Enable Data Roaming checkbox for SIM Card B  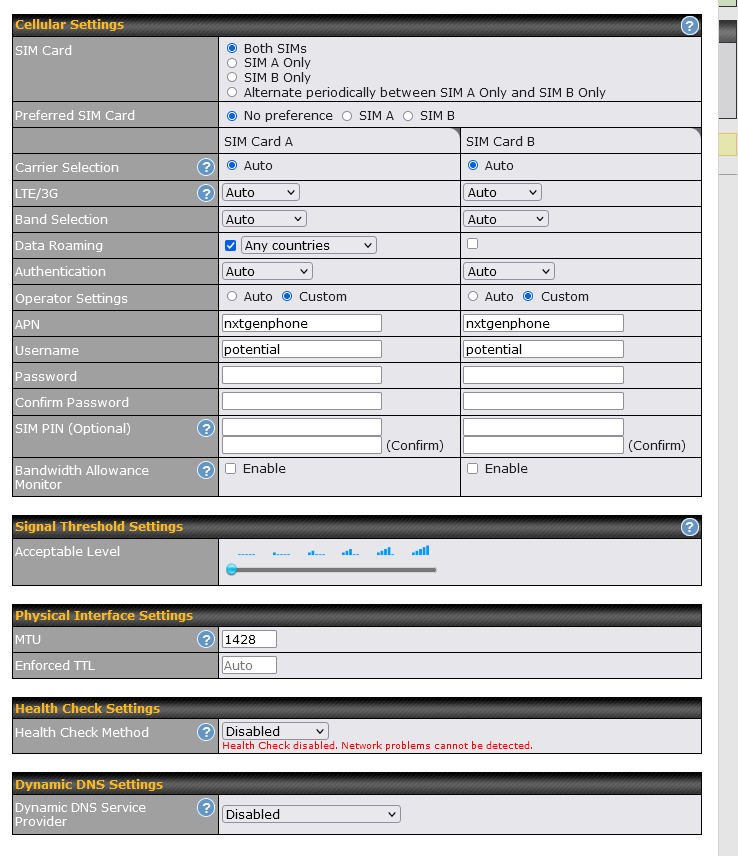click(472, 244)
